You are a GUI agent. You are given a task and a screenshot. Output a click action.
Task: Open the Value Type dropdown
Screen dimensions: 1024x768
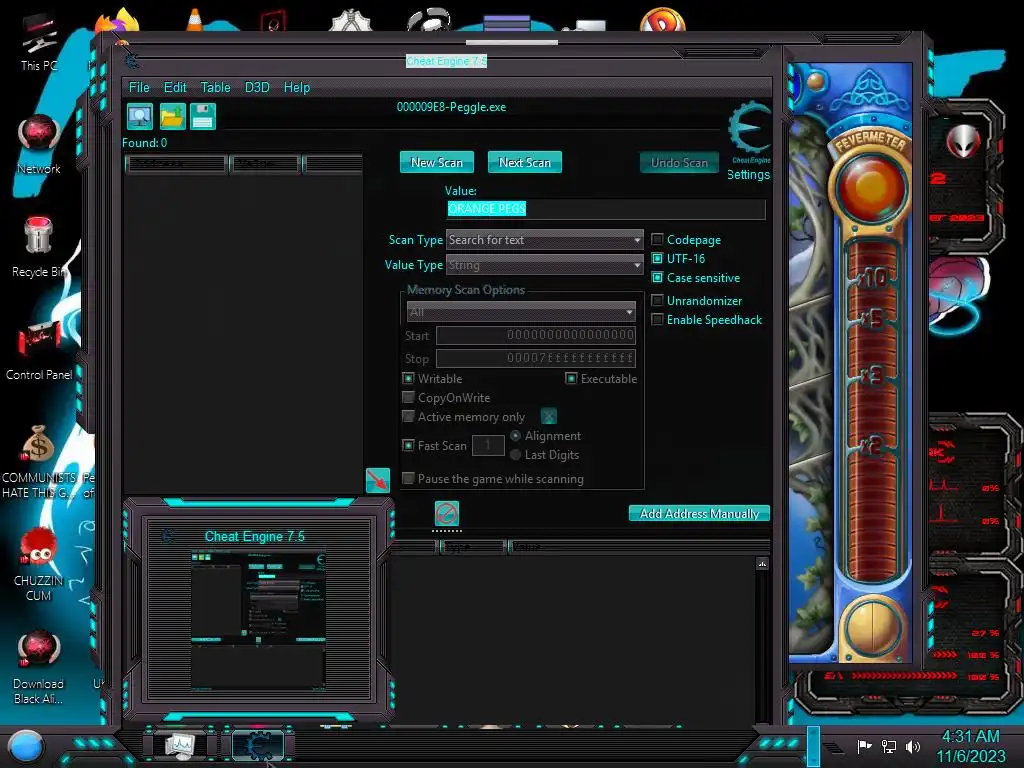[545, 265]
